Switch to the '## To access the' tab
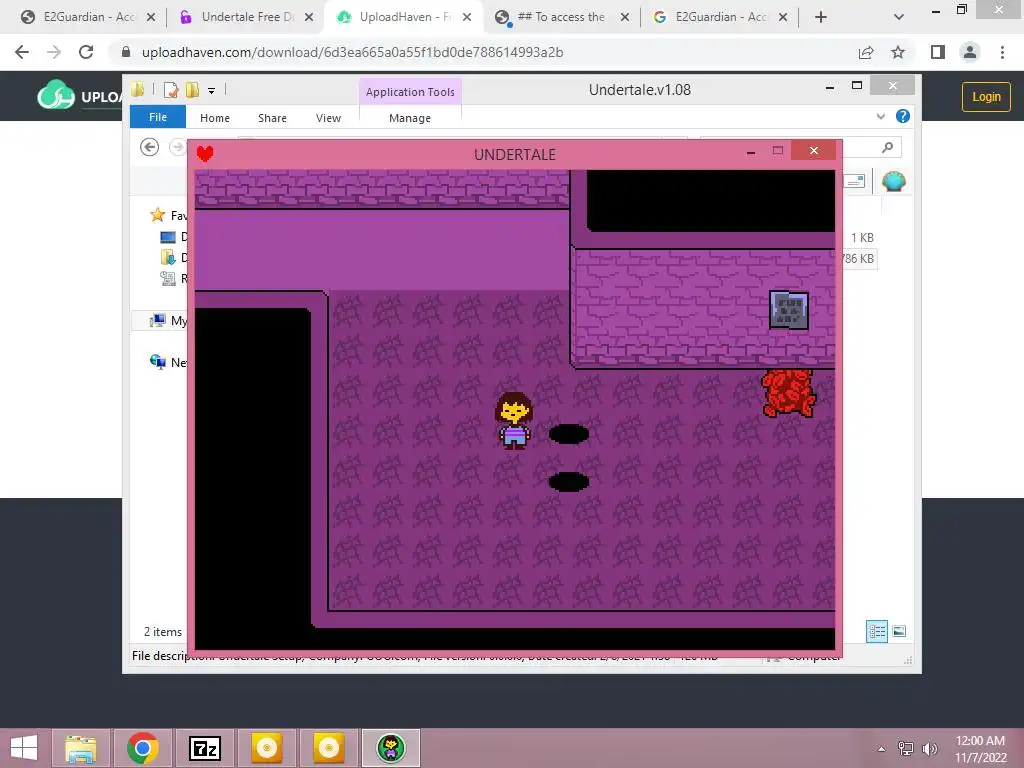Image resolution: width=1024 pixels, height=768 pixels. (x=562, y=17)
